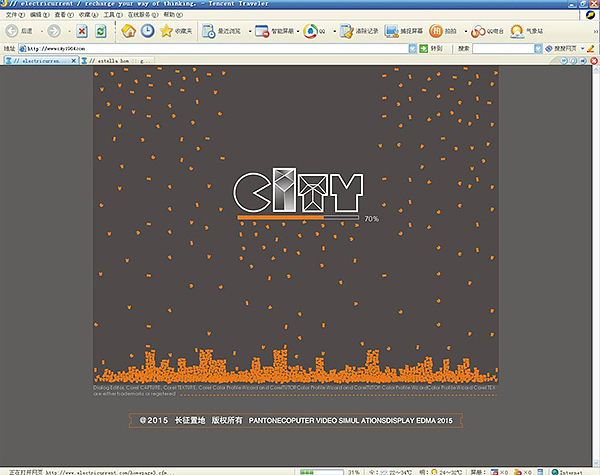Open the File (文件) menu
Image resolution: width=600 pixels, height=475 pixels.
15,15
